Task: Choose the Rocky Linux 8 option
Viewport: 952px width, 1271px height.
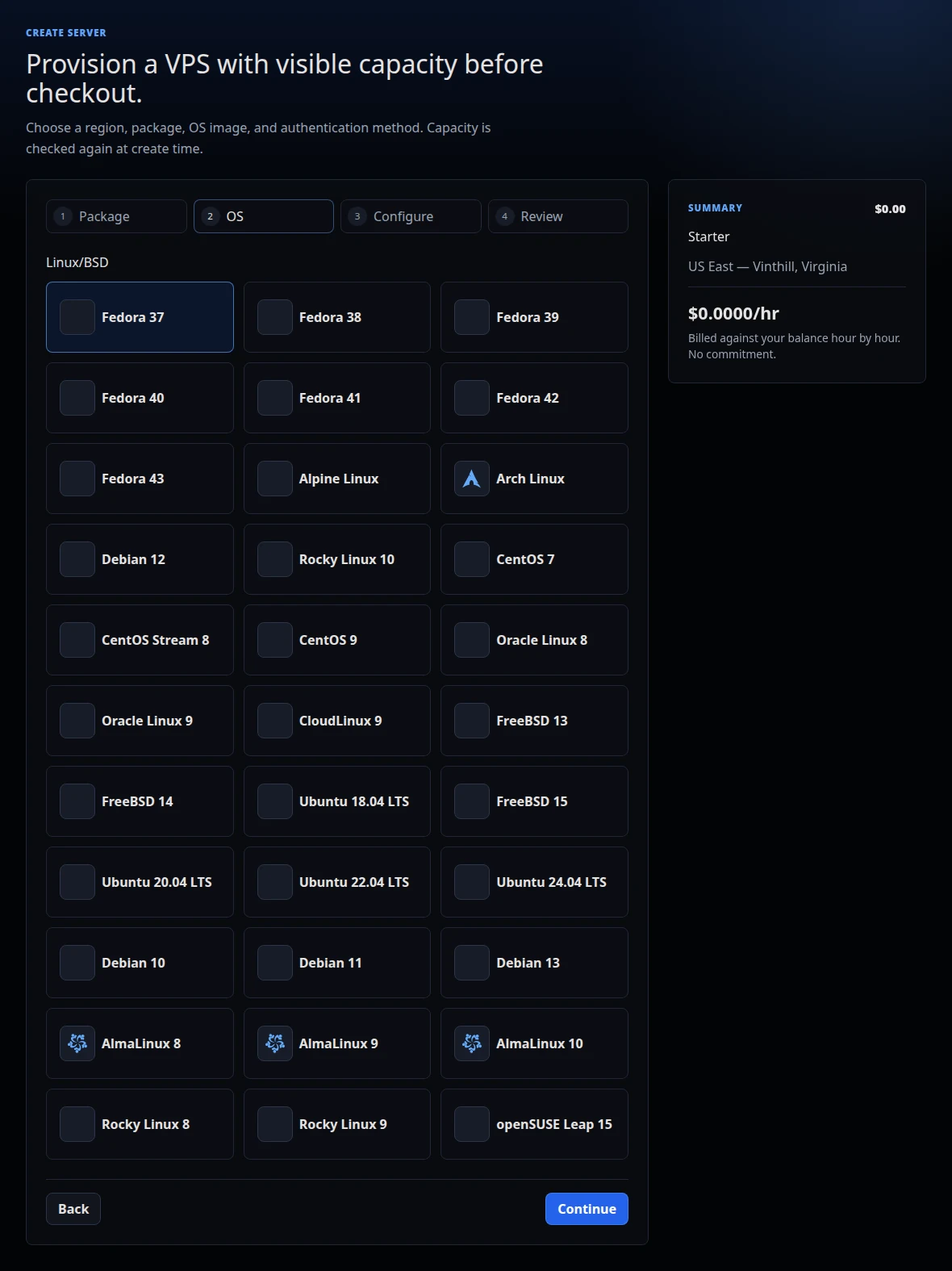Action: click(x=140, y=1124)
